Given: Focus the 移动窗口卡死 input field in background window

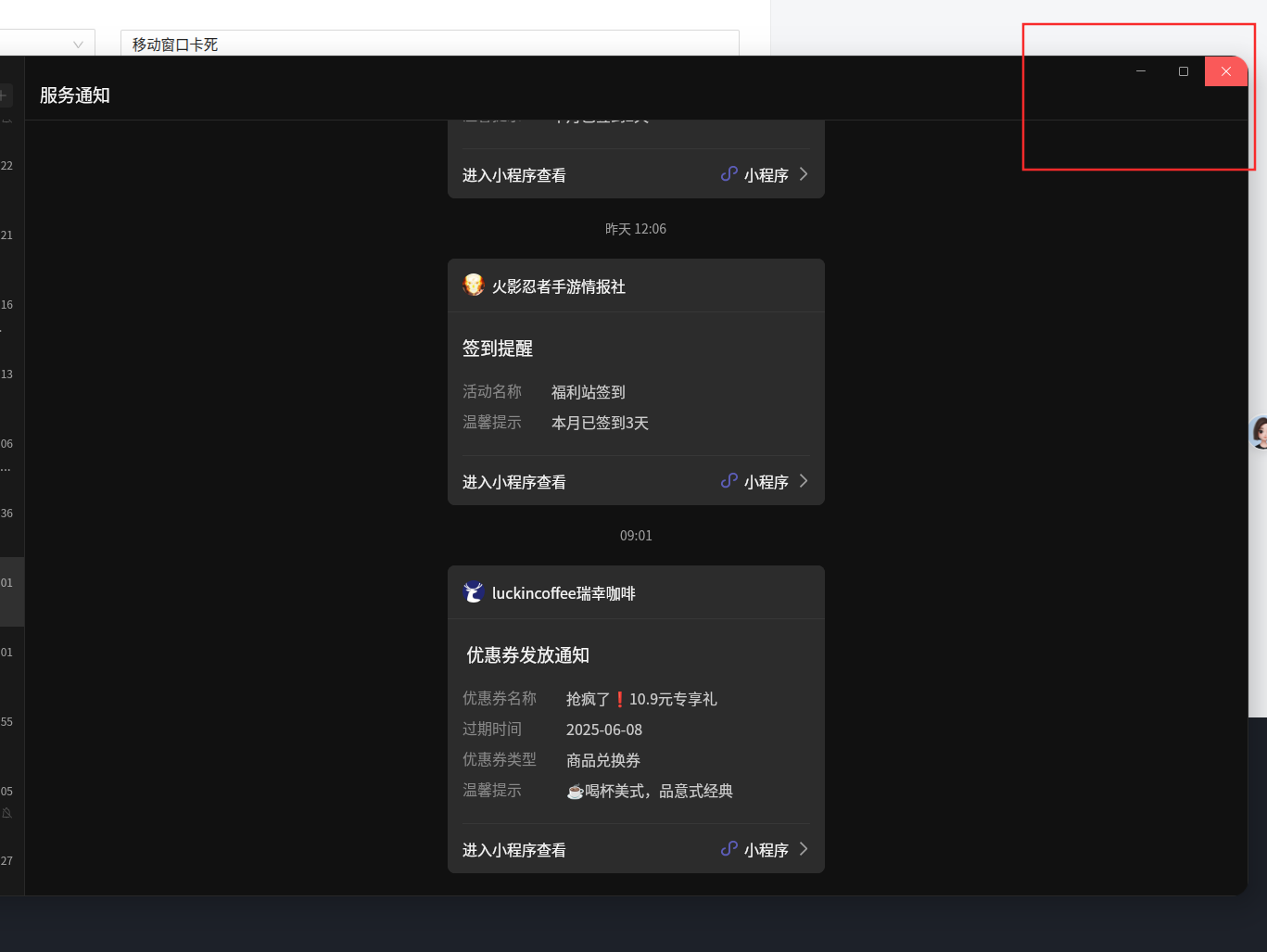Looking at the screenshot, I should tap(430, 44).
